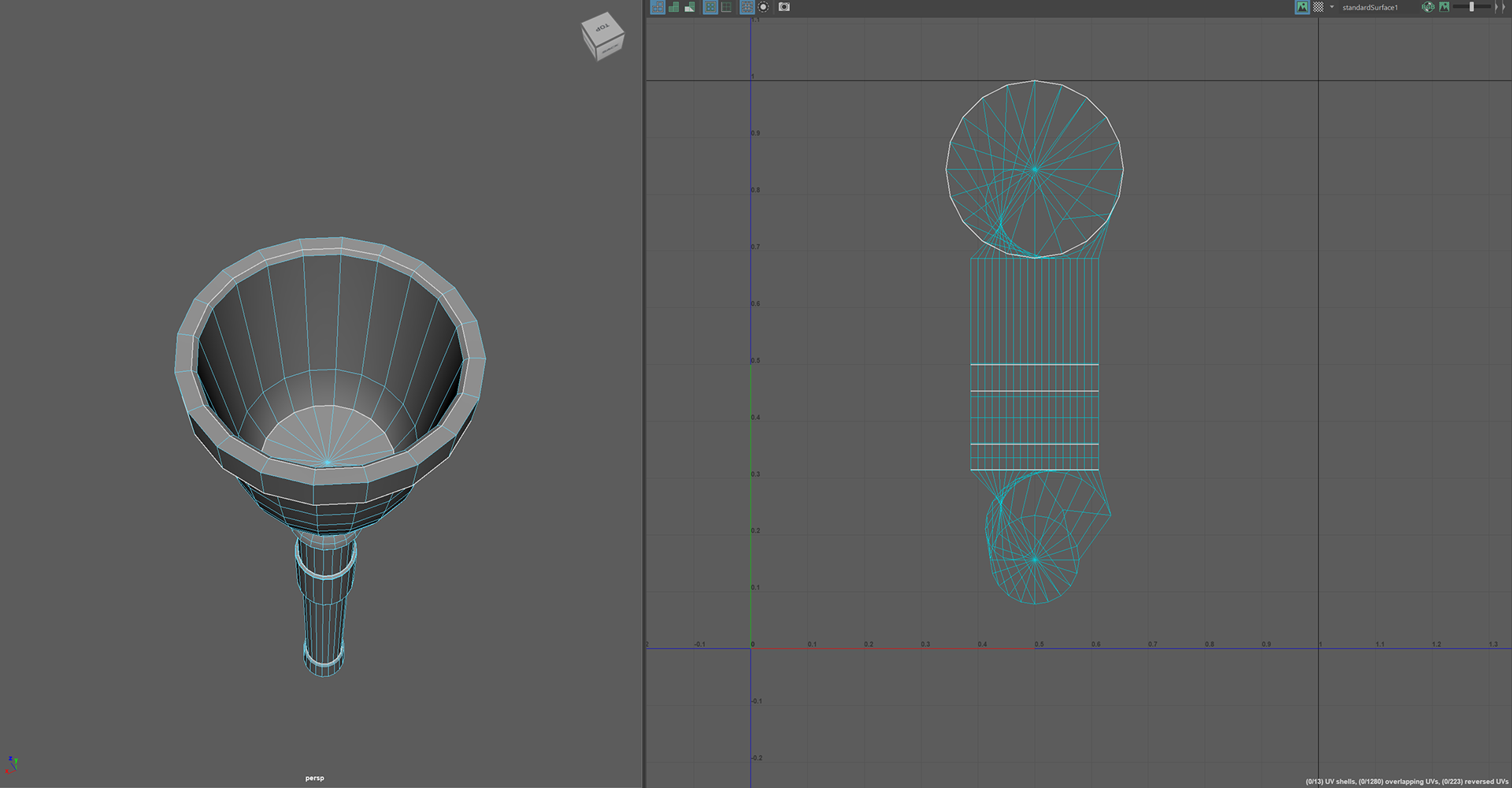
Task: Toggle shaded UV shell display
Action: tap(674, 7)
